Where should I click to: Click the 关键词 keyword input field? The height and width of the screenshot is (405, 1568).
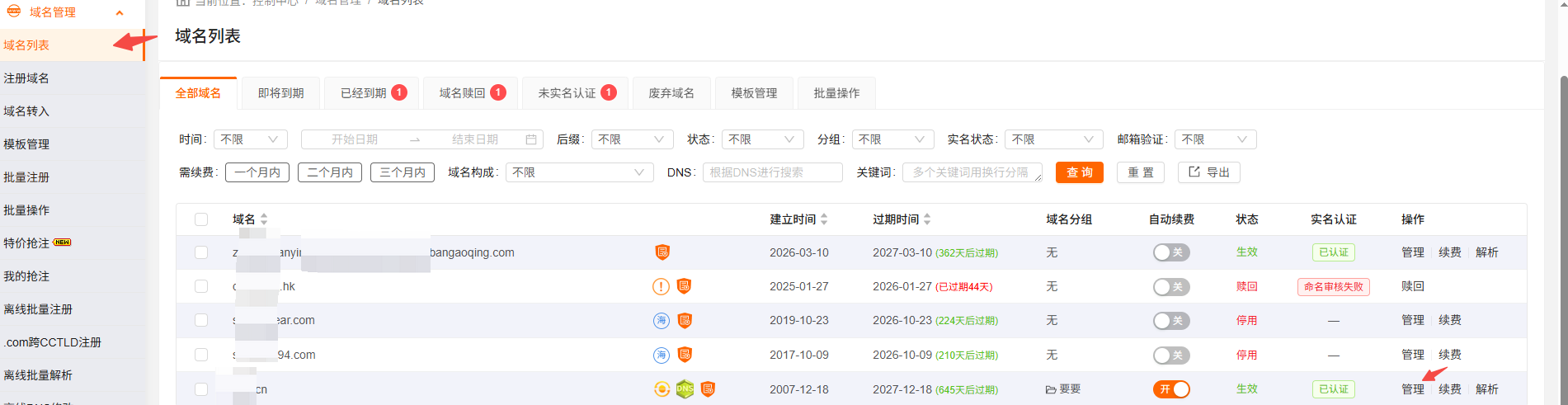click(972, 172)
